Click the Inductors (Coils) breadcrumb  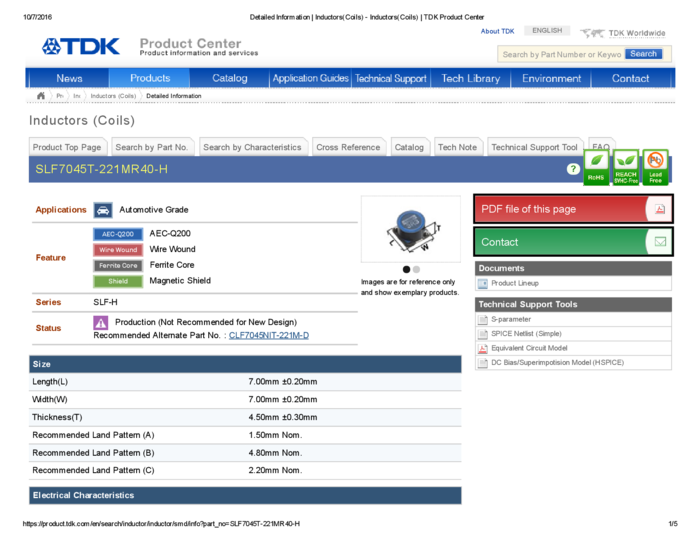(113, 96)
